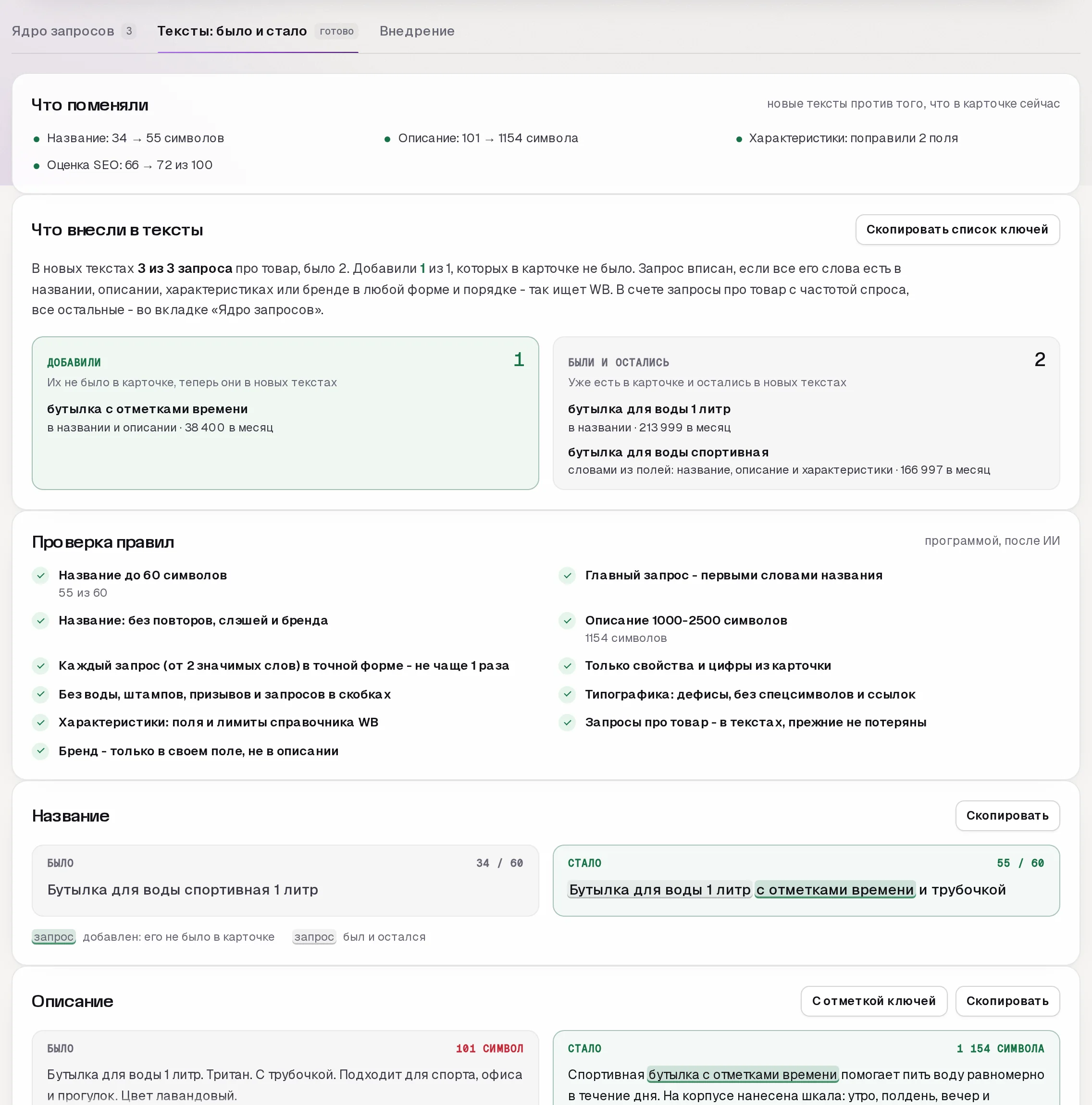Click check icon for «Без воды, штампов, призывов»
Image resolution: width=1092 pixels, height=1105 pixels.
click(x=41, y=694)
